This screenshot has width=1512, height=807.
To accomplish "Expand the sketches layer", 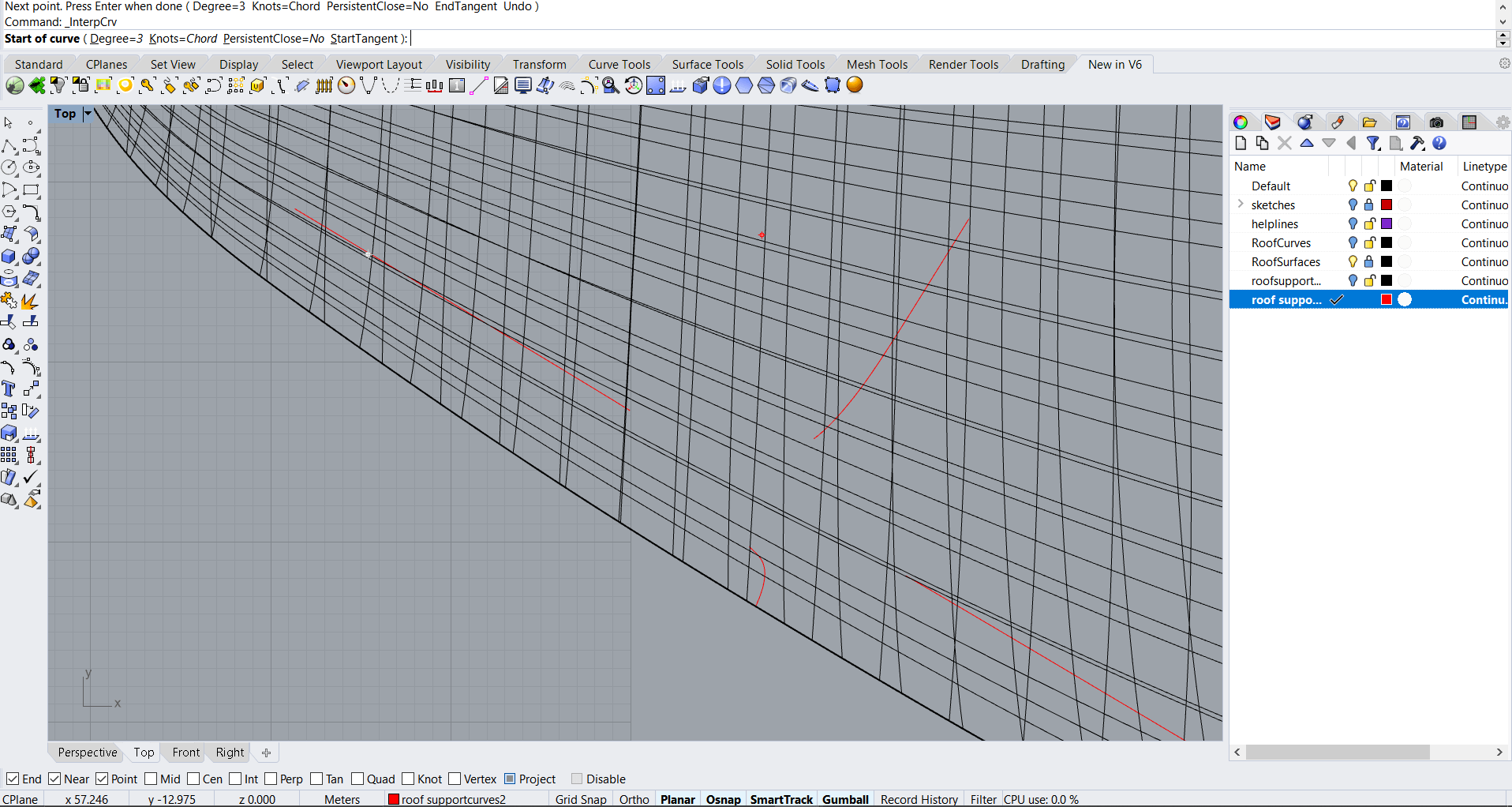I will click(1241, 205).
